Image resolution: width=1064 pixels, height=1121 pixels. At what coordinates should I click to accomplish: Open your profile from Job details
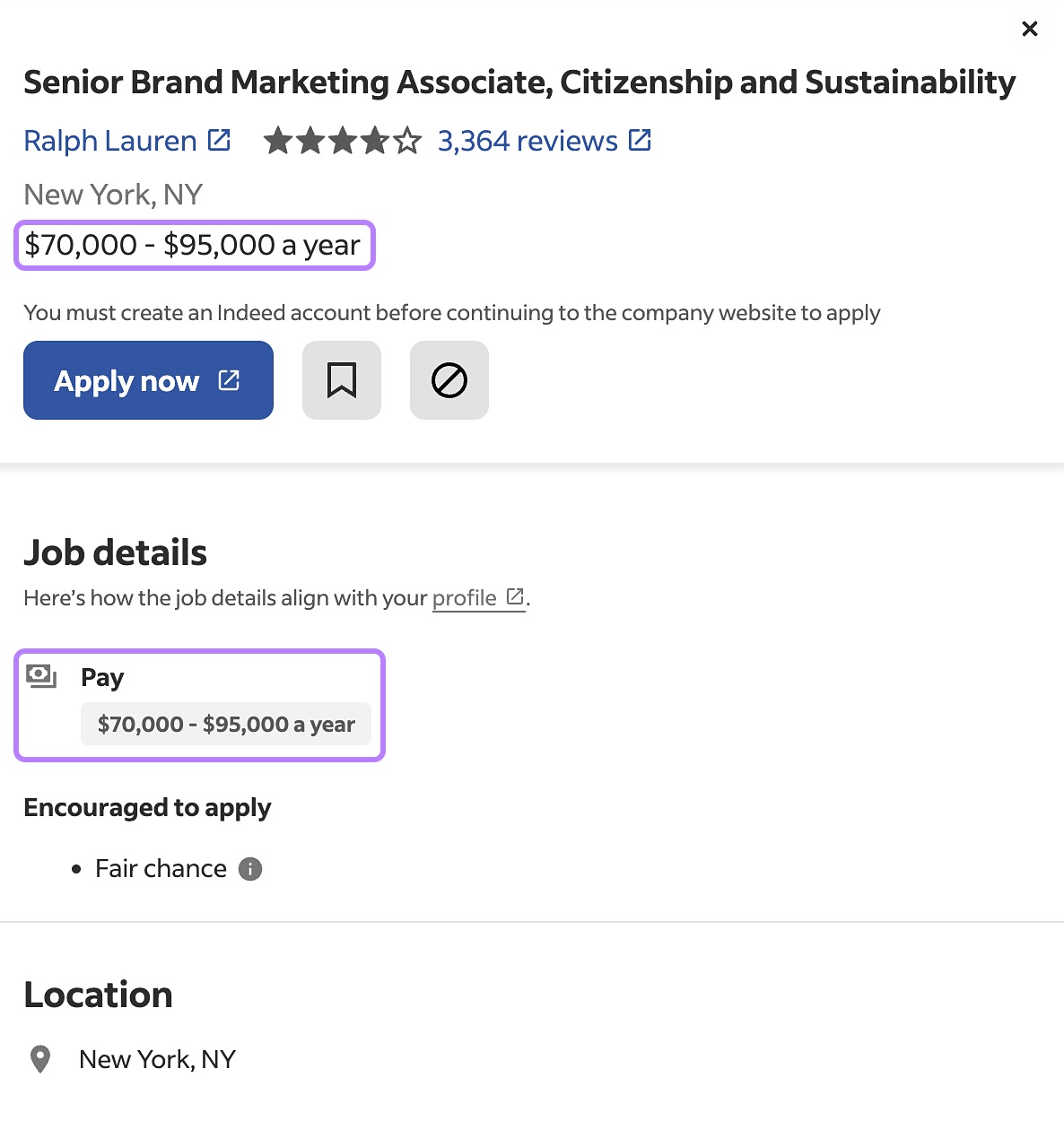[x=464, y=597]
